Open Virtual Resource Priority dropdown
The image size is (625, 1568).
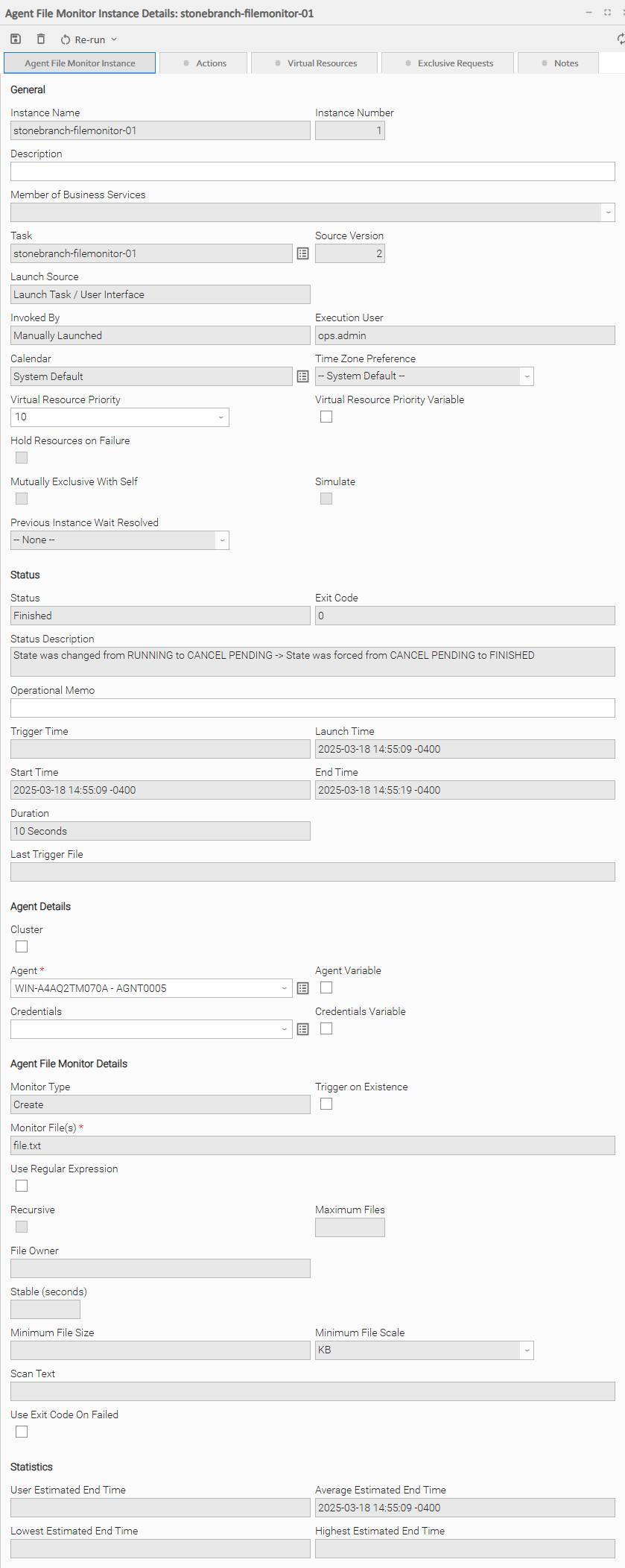[119, 417]
